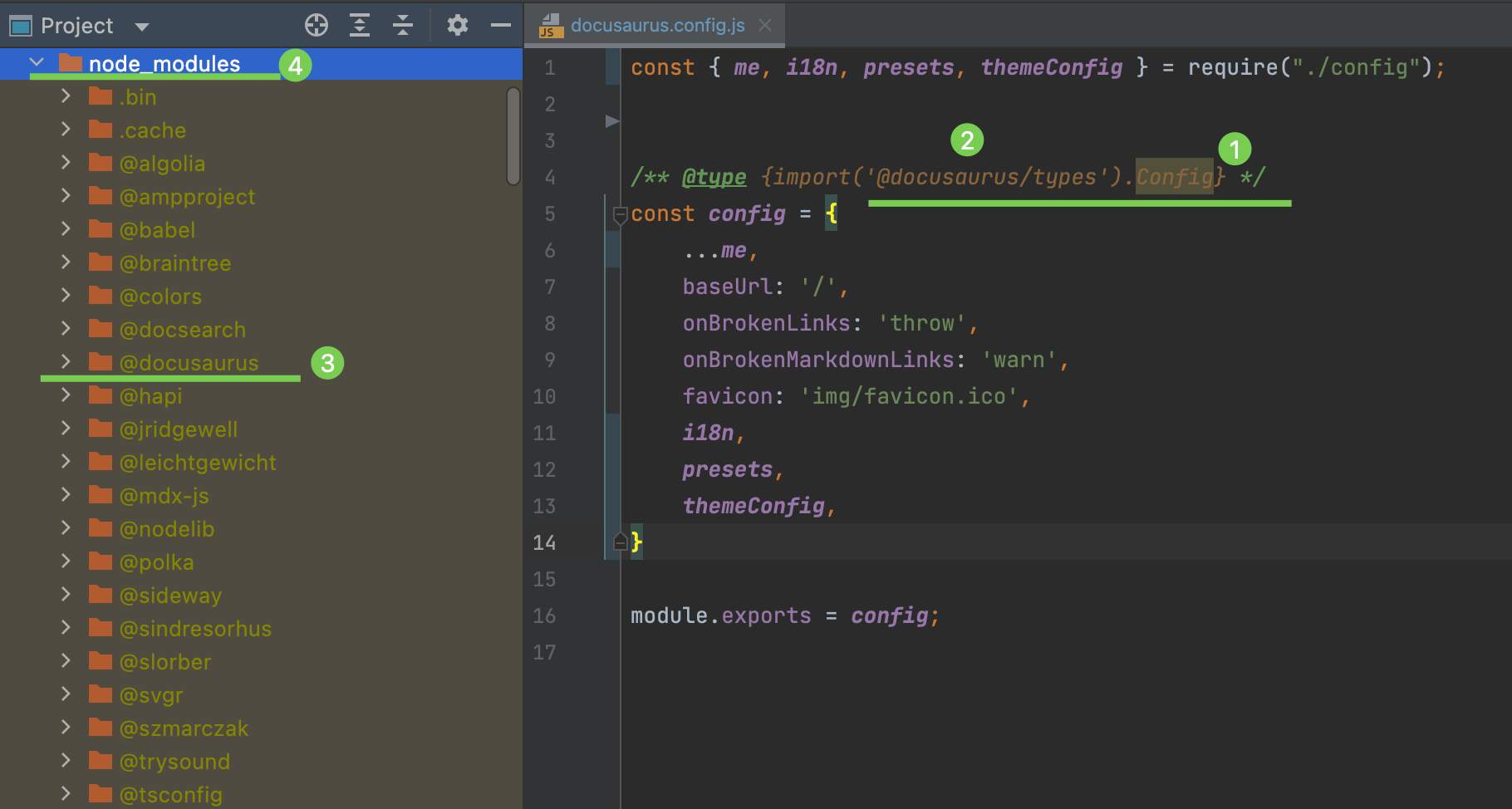Screen dimensions: 1512x809
Task: Open the Project view dropdown
Action: coord(142,27)
